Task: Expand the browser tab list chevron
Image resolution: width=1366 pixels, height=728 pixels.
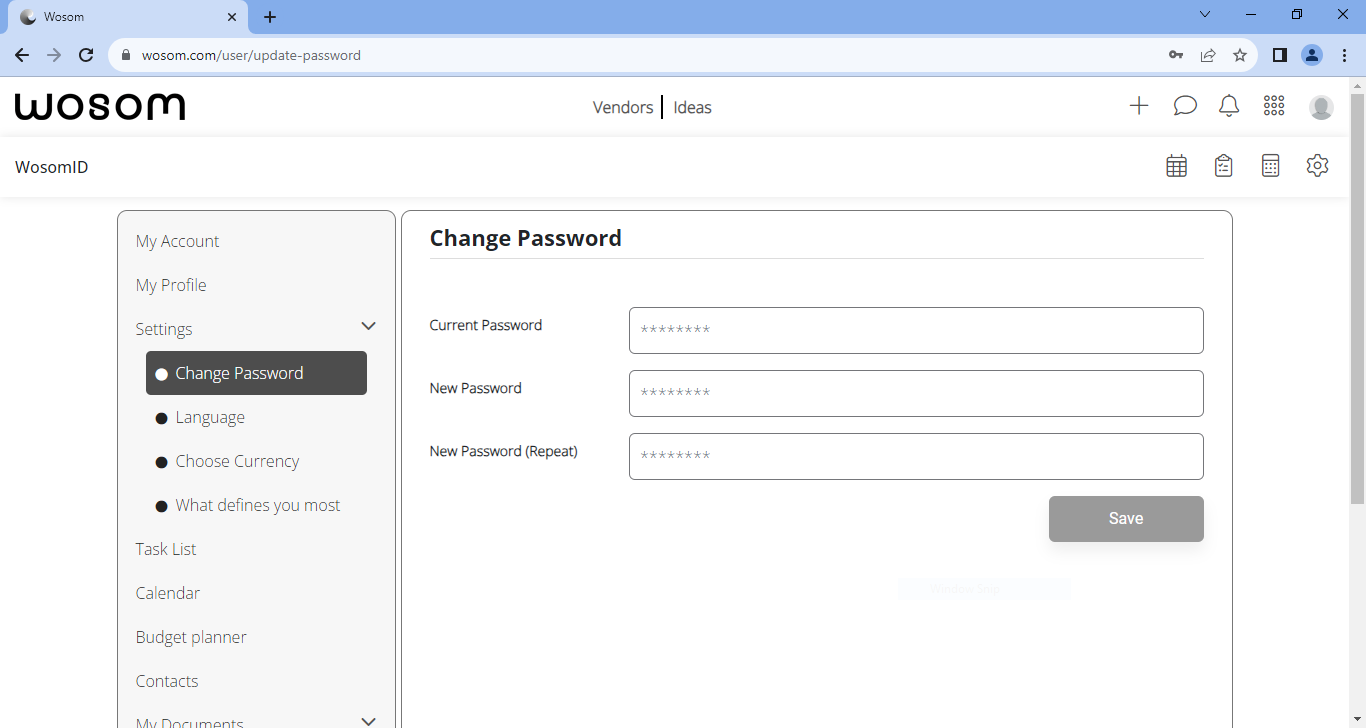Action: [1204, 14]
